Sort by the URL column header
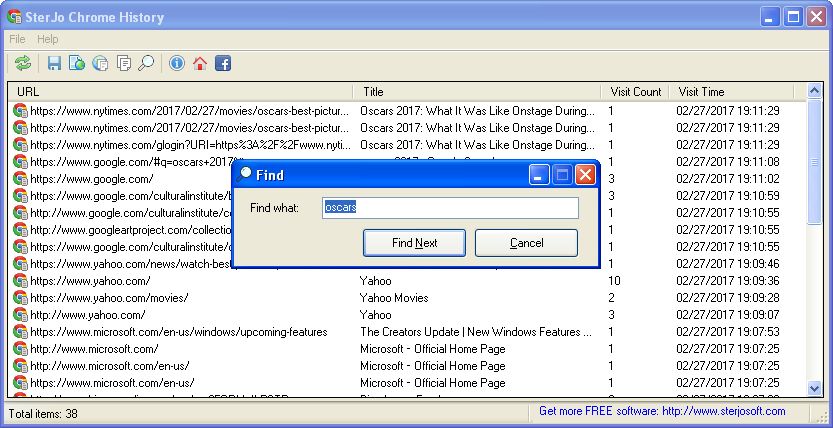833x428 pixels. (x=181, y=92)
